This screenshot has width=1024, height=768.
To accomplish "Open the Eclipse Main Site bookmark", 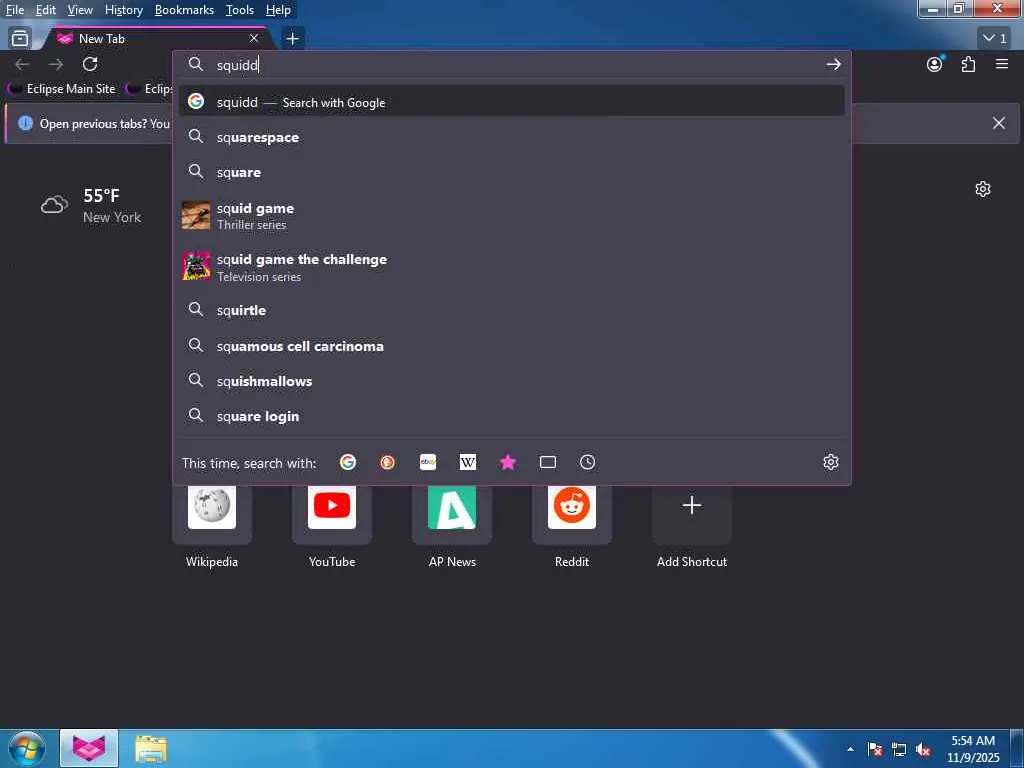I will click(x=62, y=89).
